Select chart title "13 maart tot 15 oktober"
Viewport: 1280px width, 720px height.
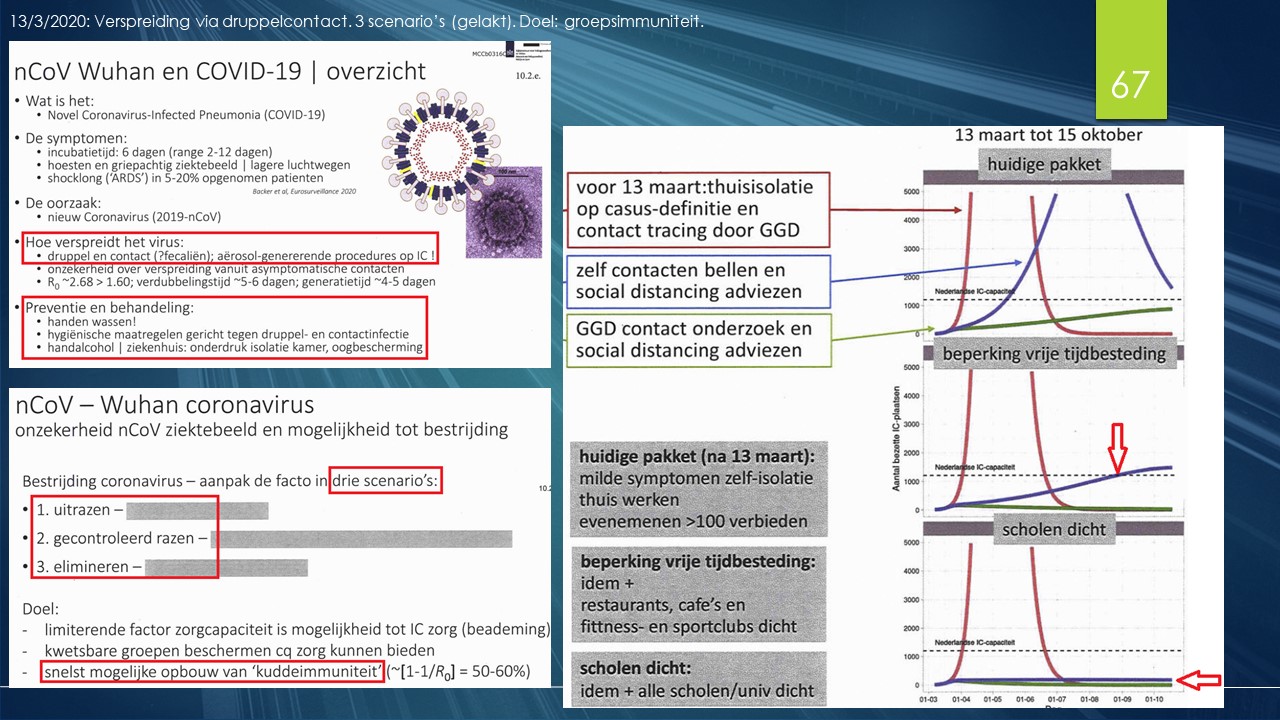[x=1047, y=134]
